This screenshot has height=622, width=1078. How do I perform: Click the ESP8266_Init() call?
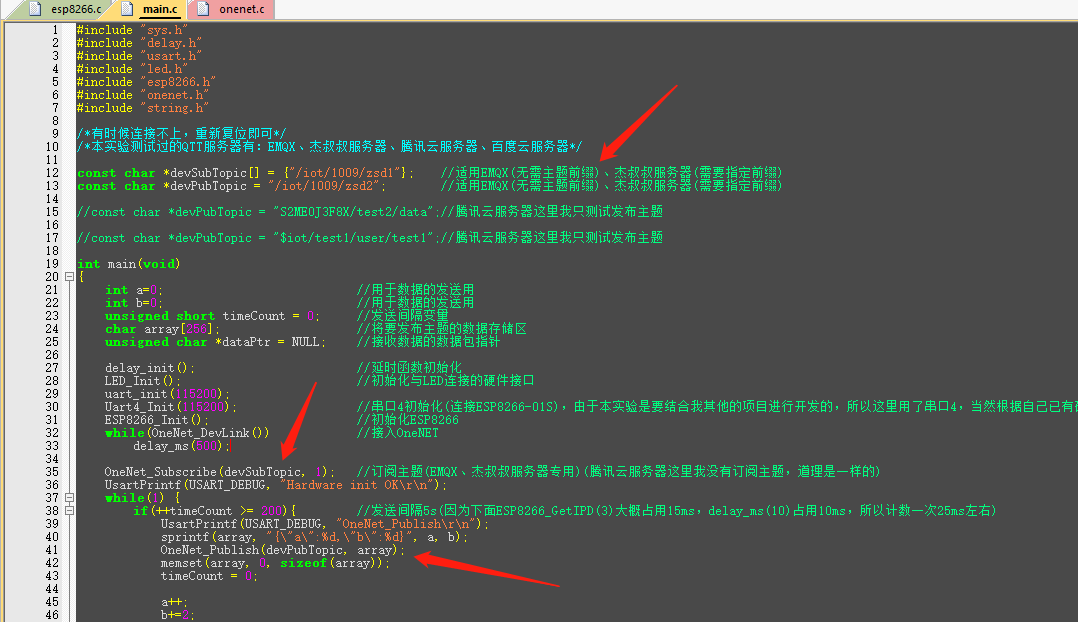(157, 420)
